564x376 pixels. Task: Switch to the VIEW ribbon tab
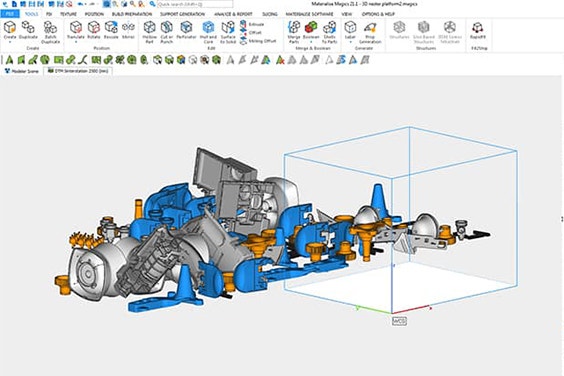[347, 14]
